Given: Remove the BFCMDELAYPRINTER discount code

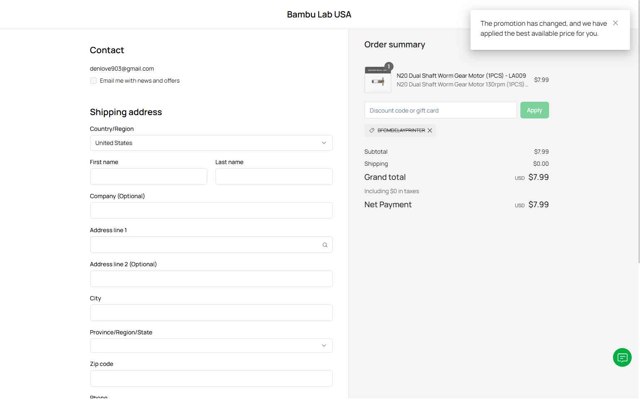Looking at the screenshot, I should (430, 130).
